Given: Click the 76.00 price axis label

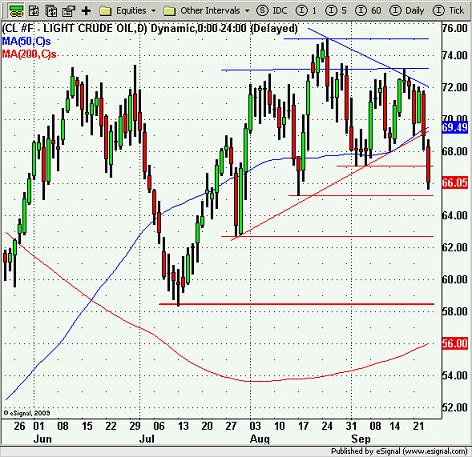Looking at the screenshot, I should (455, 28).
